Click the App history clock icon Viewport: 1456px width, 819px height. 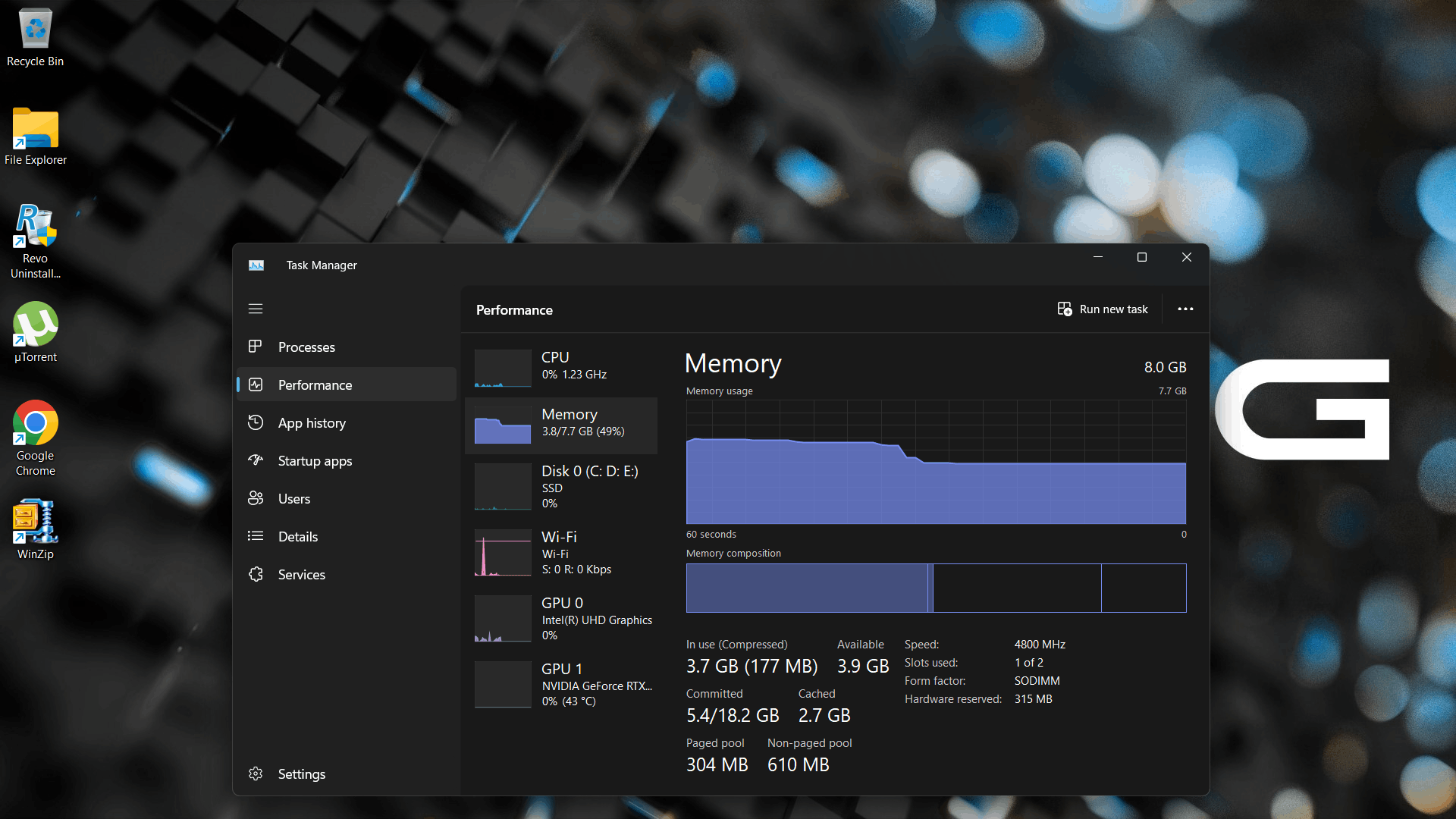pyautogui.click(x=256, y=422)
